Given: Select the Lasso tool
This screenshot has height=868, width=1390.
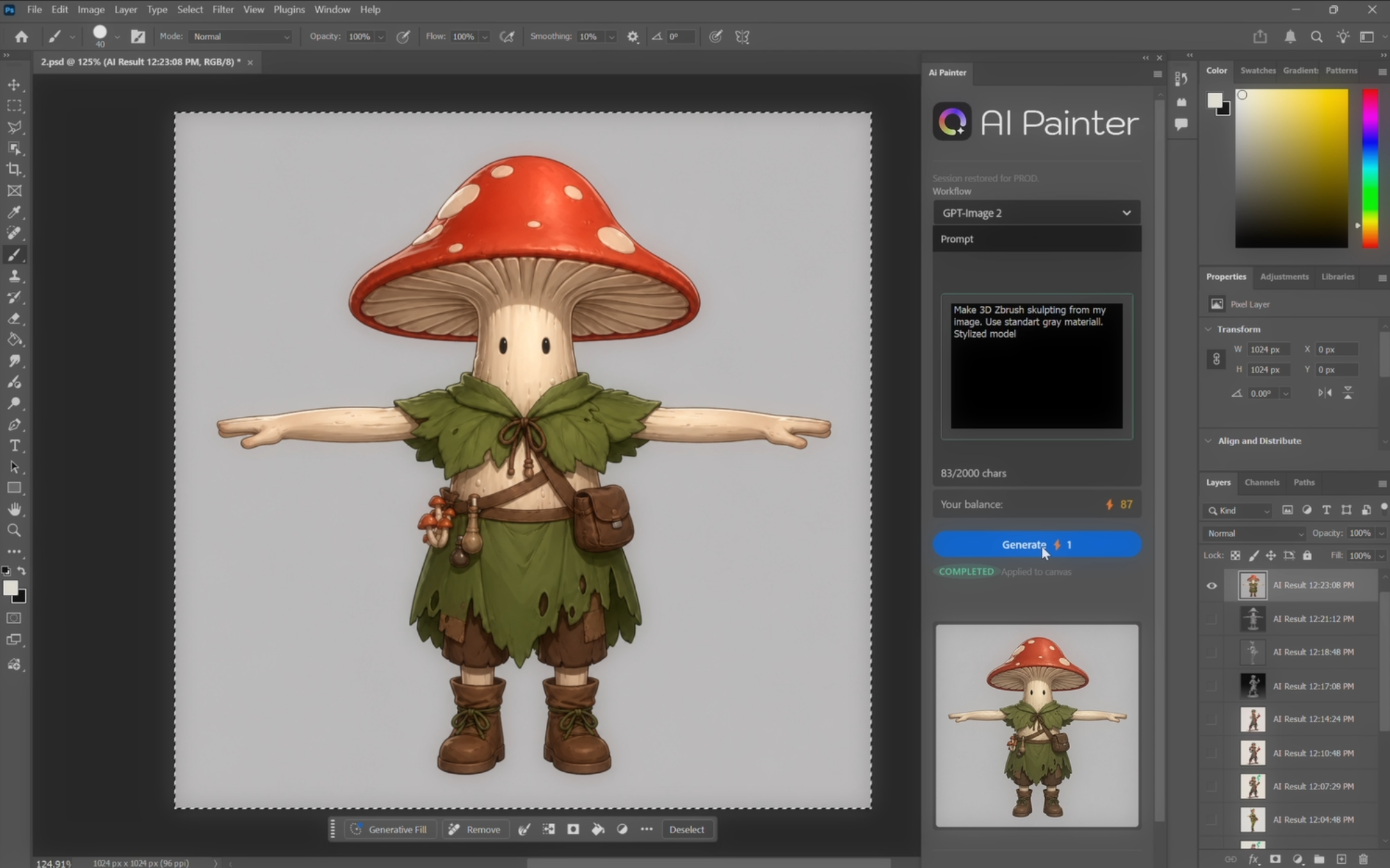Looking at the screenshot, I should coord(14,127).
